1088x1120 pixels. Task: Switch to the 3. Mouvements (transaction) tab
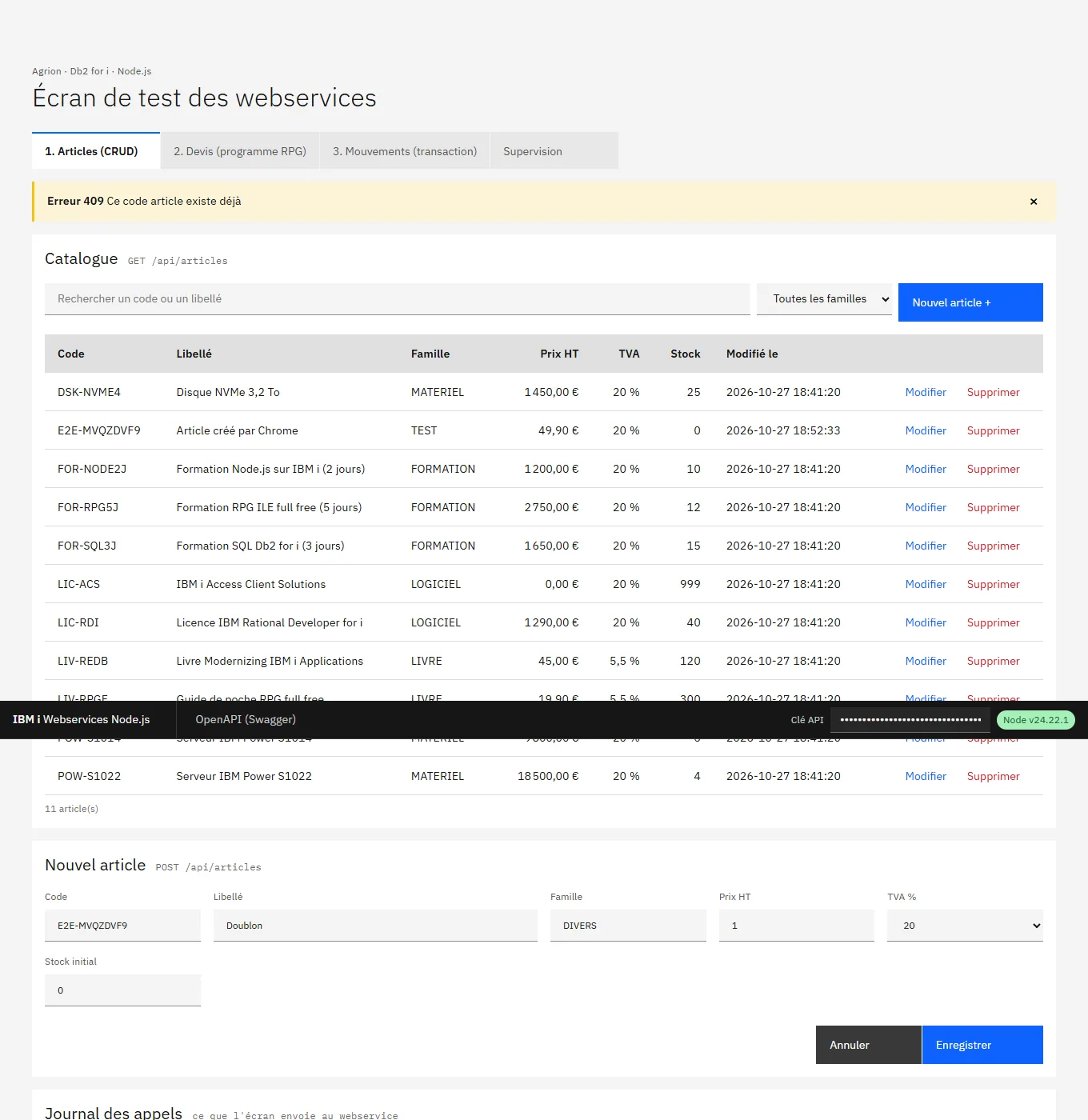coord(405,151)
